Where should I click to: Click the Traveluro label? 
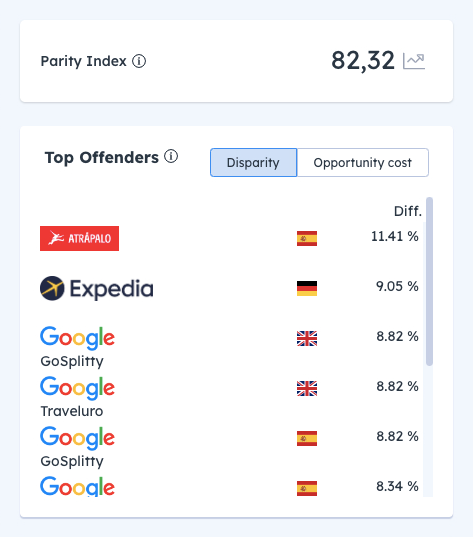pos(72,411)
